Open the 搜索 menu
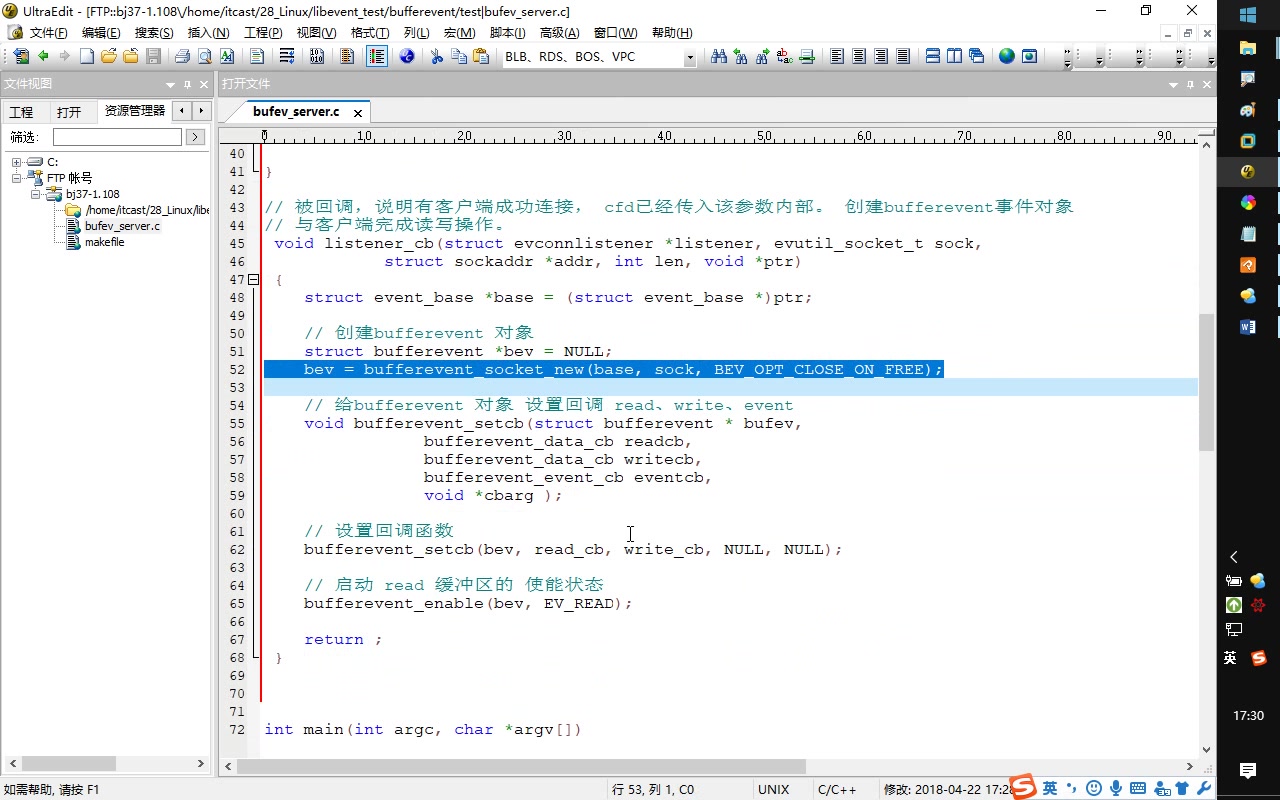Image resolution: width=1280 pixels, height=800 pixels. pos(152,32)
